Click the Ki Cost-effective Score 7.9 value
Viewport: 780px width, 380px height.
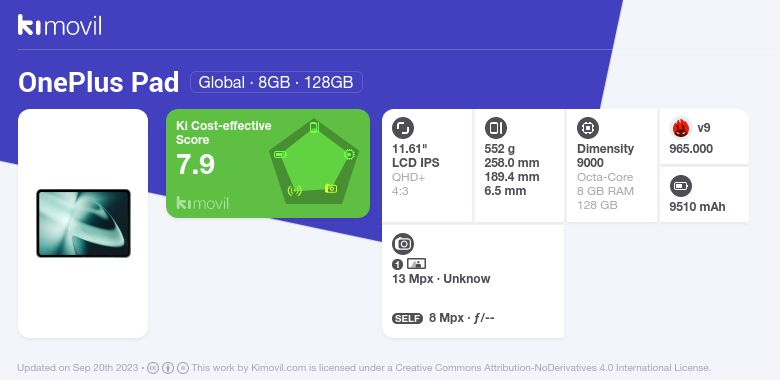point(195,164)
